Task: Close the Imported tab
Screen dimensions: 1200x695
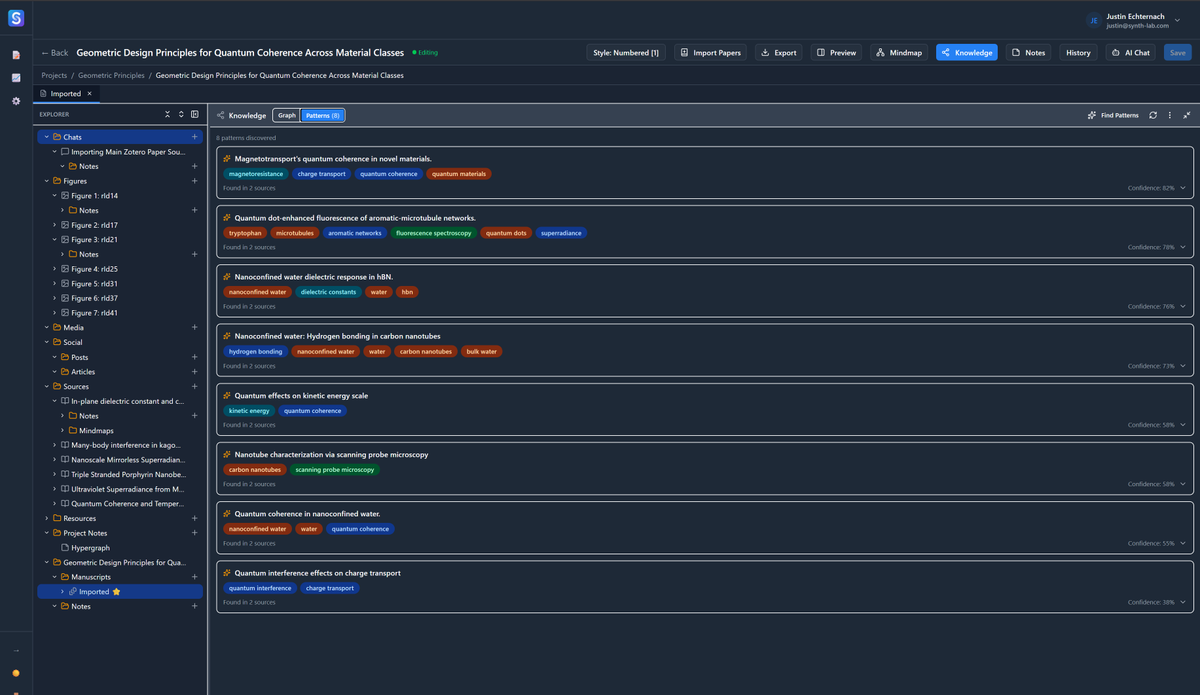Action: (x=89, y=93)
